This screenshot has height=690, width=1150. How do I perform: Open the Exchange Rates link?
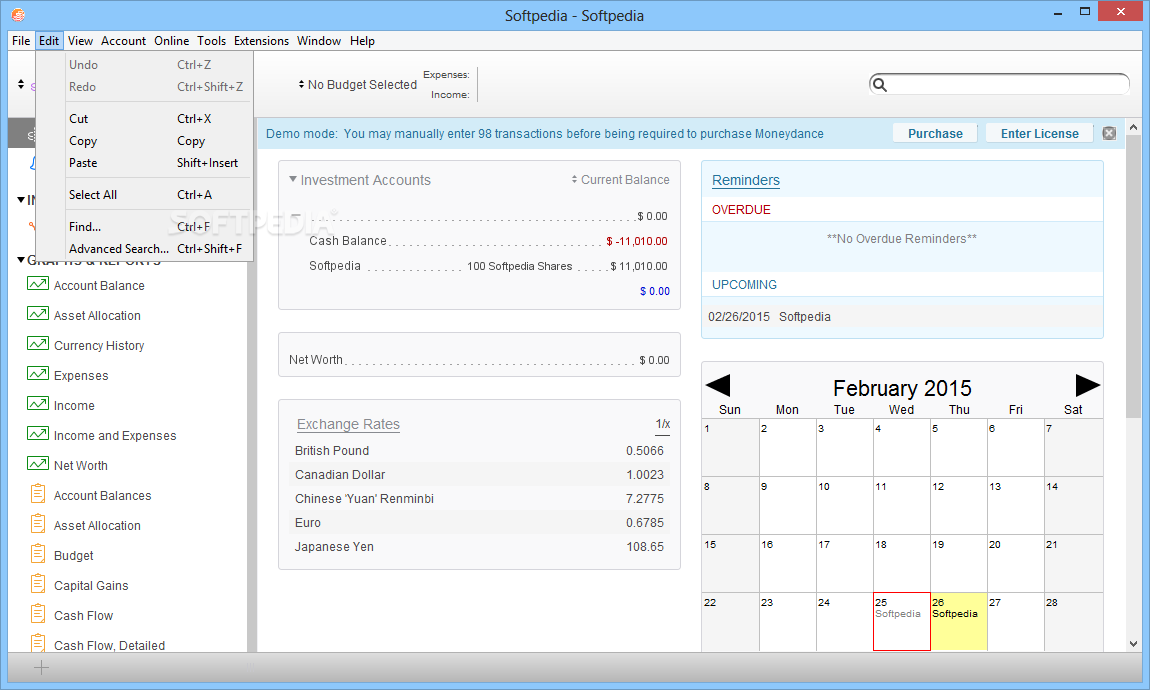[348, 425]
